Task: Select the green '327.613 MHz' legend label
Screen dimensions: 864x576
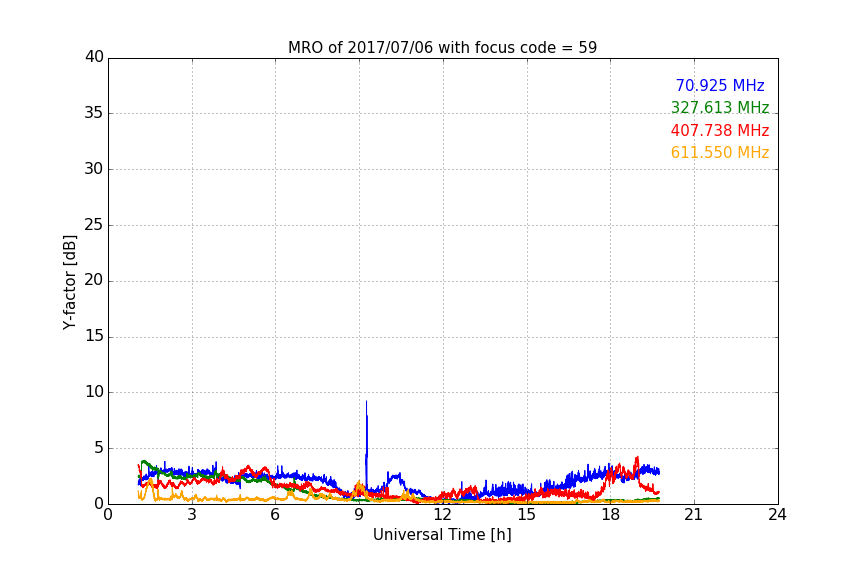Action: 720,107
